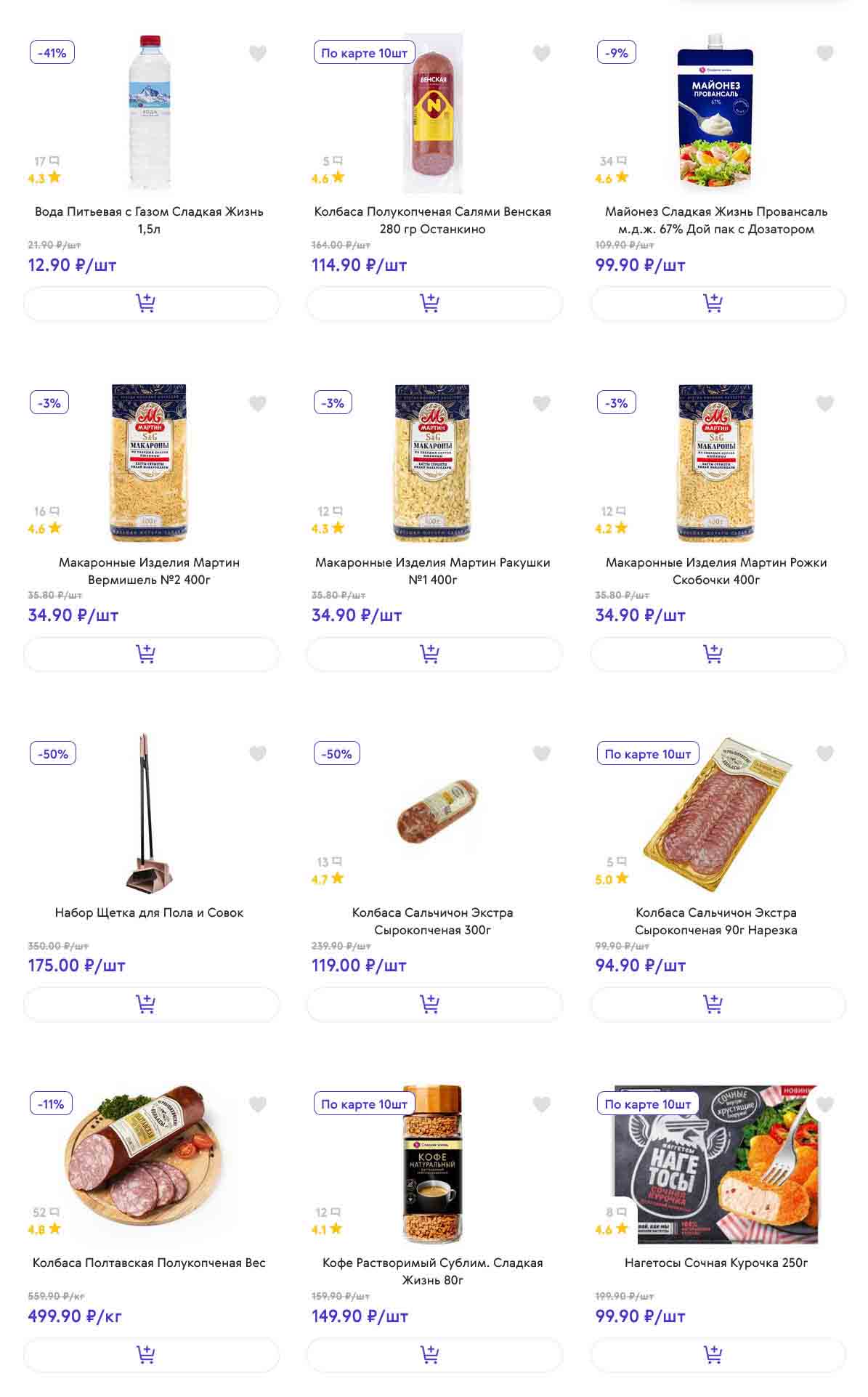This screenshot has height=1397, width=868.
Task: Mark Сальчичон 90г Нарезка as favorite
Action: [x=824, y=753]
